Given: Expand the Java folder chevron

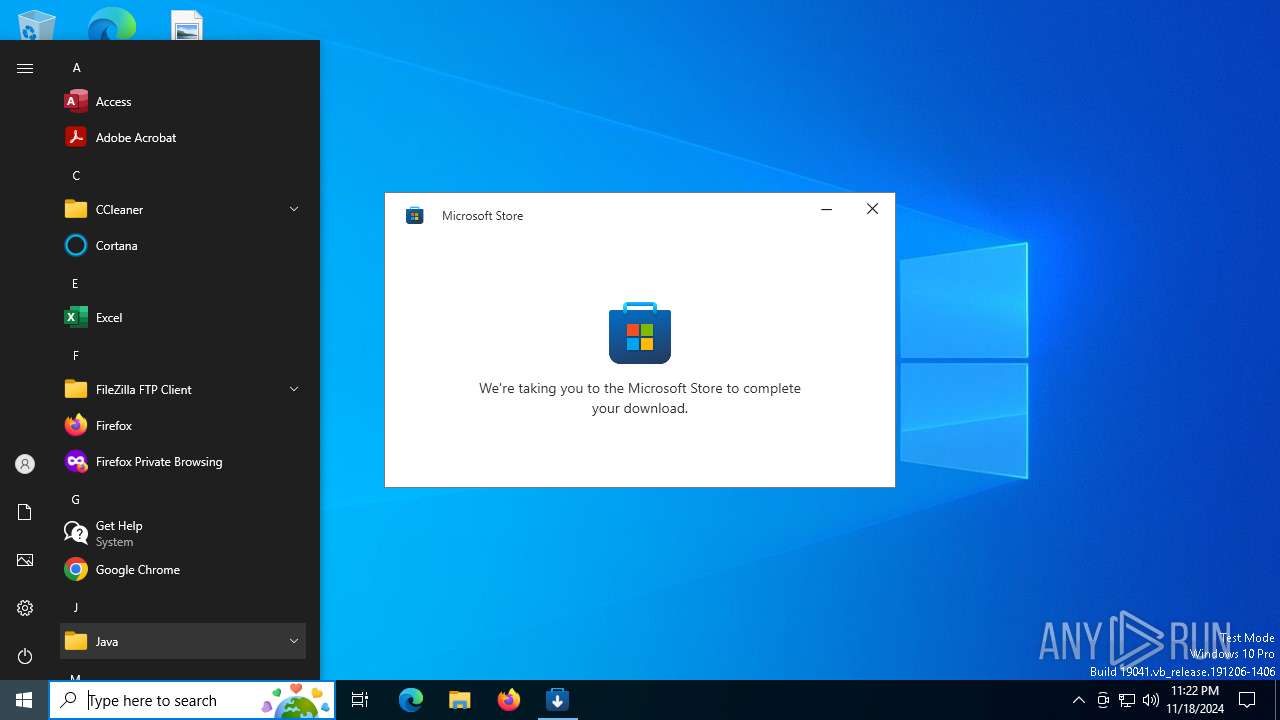Looking at the screenshot, I should pos(294,641).
